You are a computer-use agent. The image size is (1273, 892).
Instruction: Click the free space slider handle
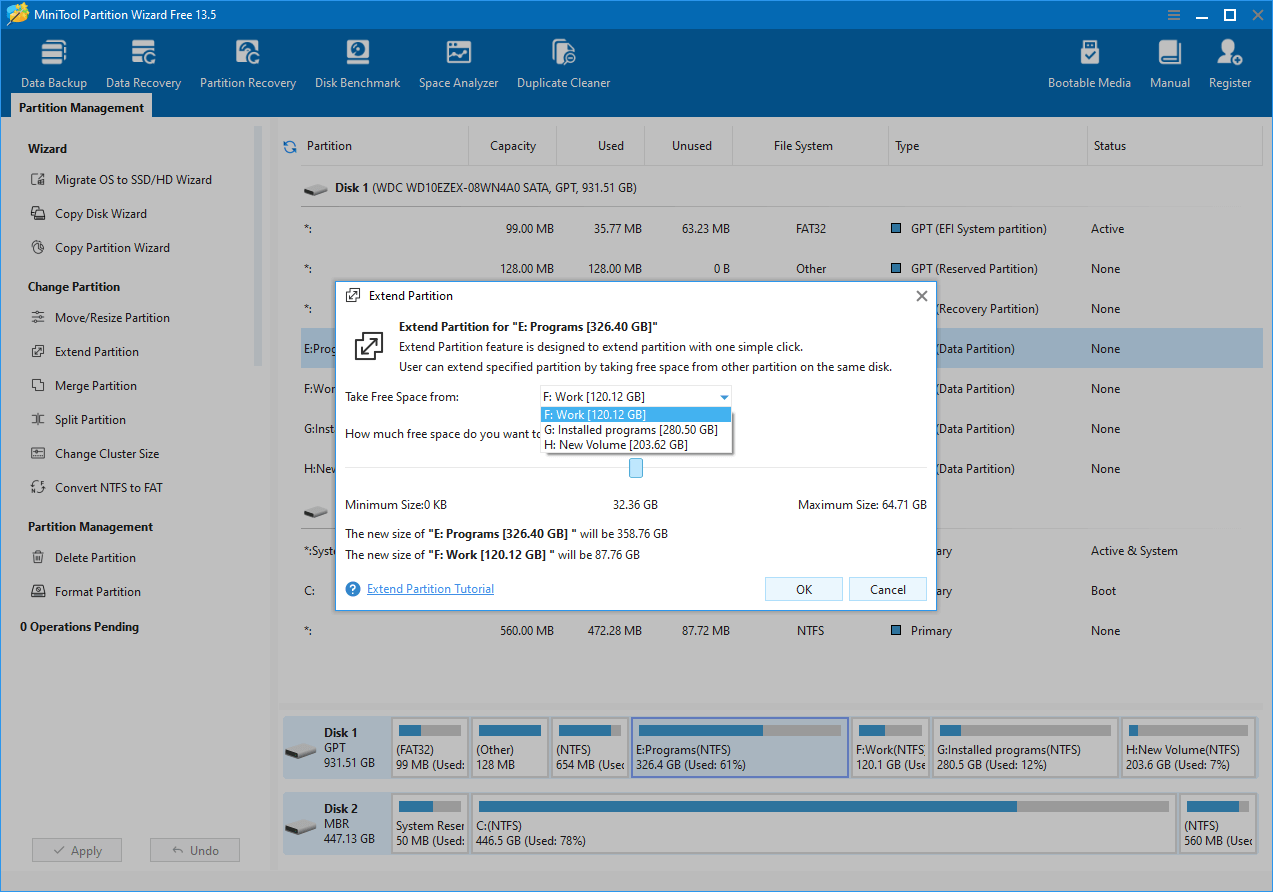click(x=636, y=468)
